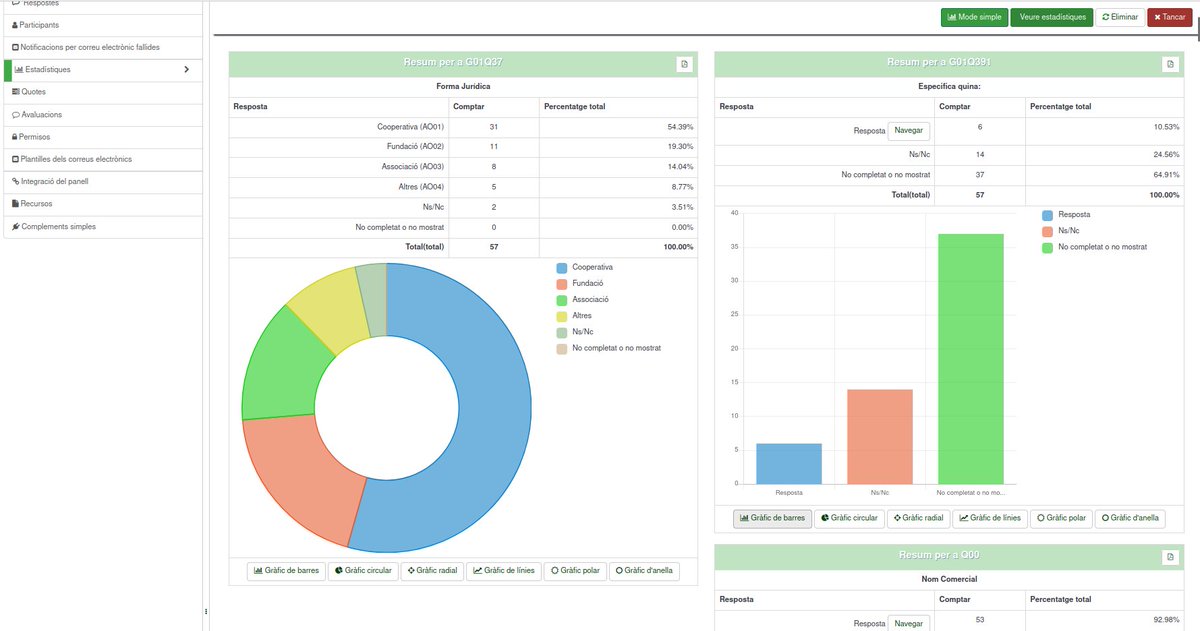
Task: Click the Eliminar button
Action: [x=1119, y=17]
